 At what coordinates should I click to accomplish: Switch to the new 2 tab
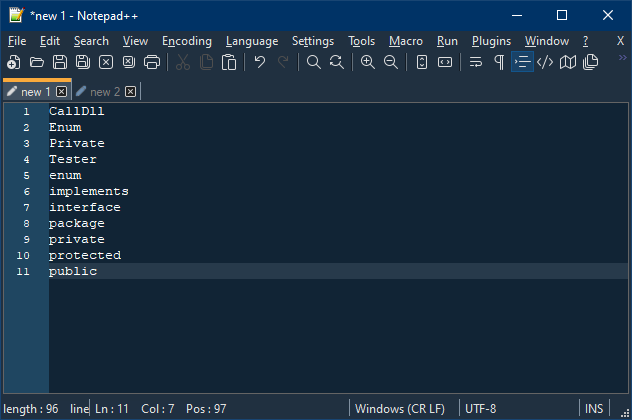[105, 92]
